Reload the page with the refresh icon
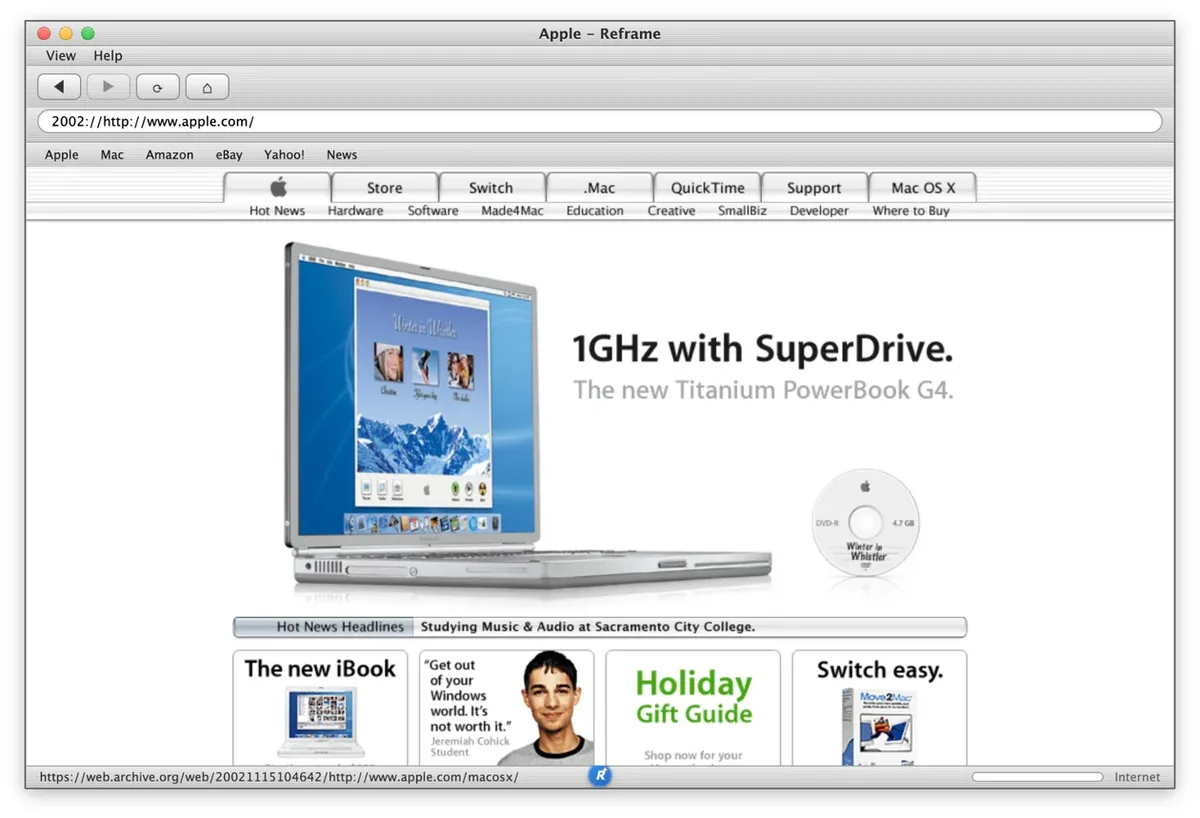 [x=157, y=87]
